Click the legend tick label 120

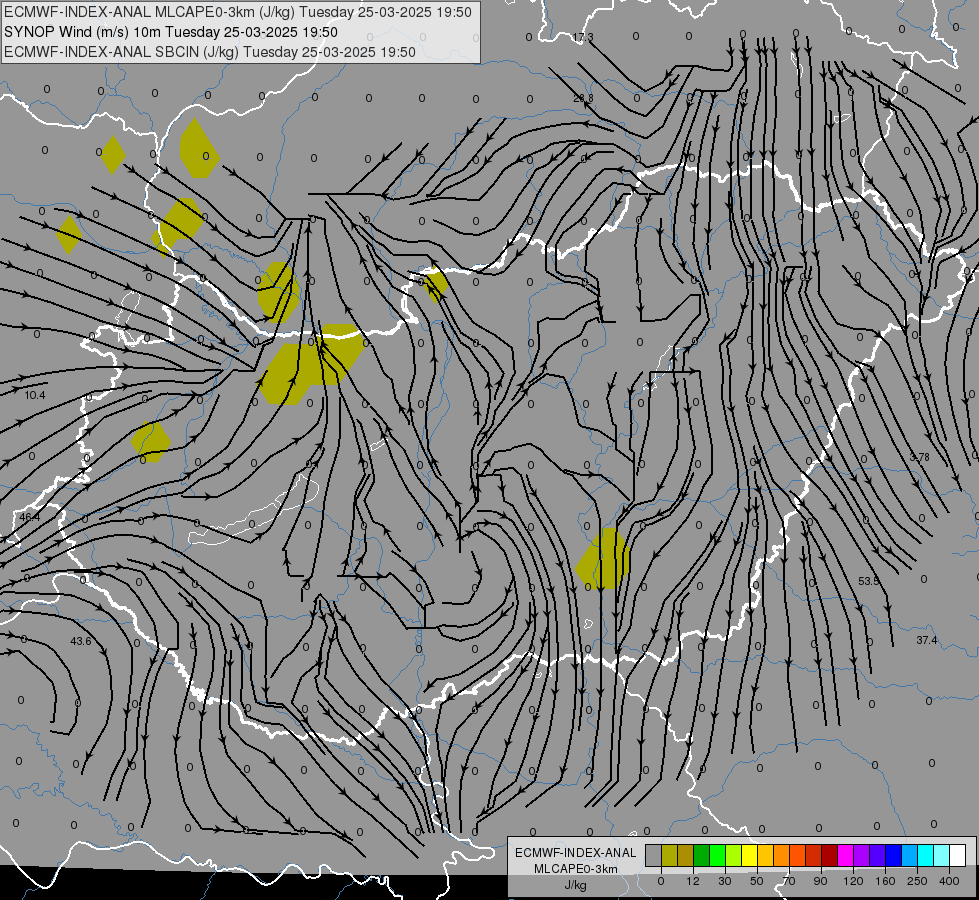pos(853,881)
